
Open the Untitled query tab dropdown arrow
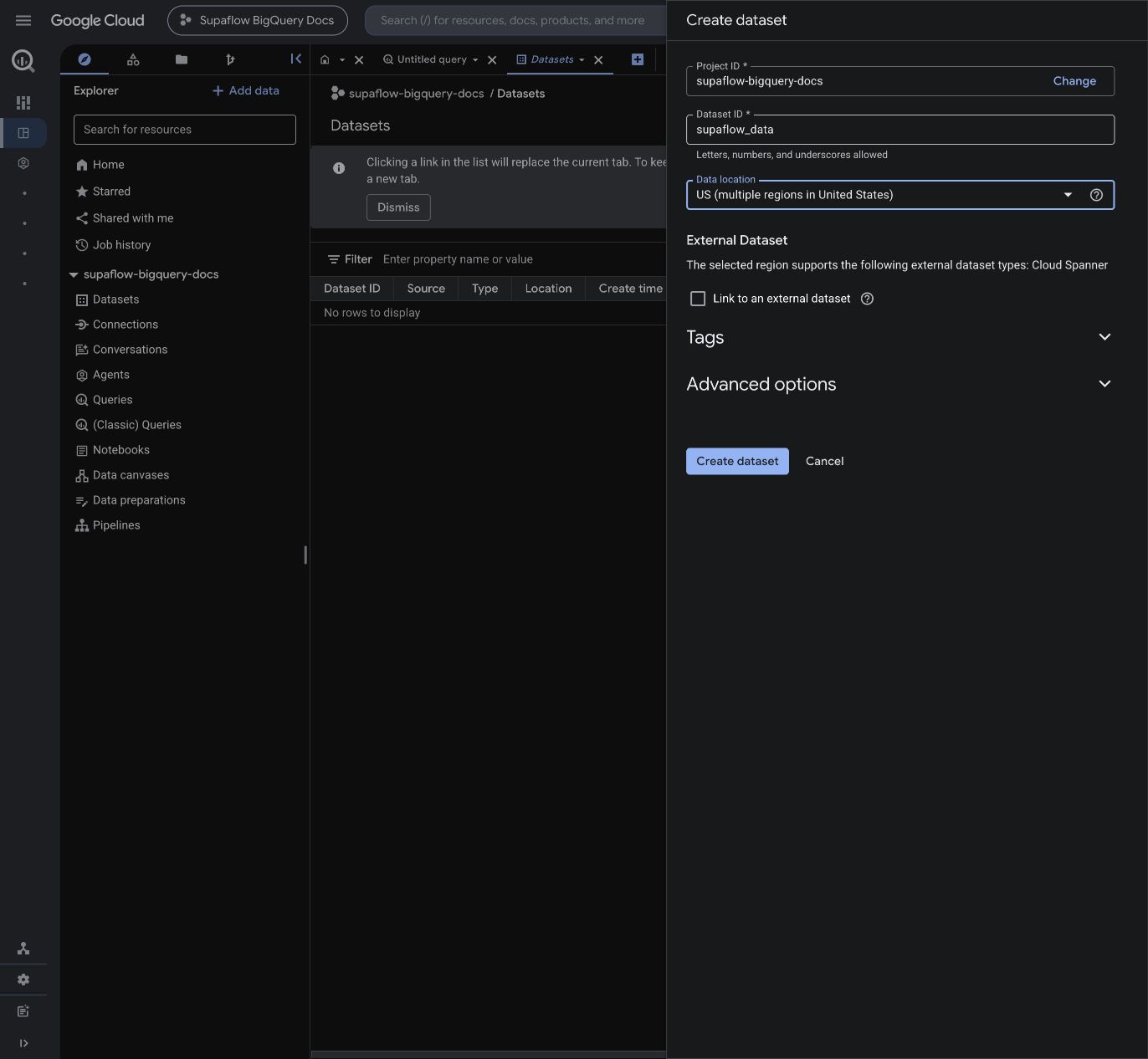coord(475,60)
